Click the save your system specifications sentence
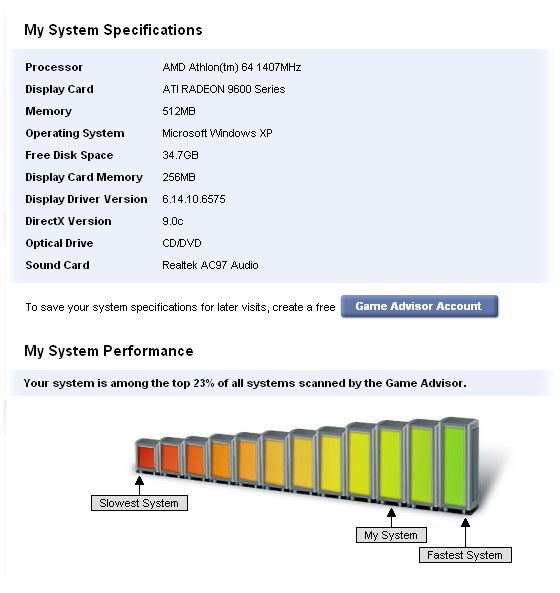The height and width of the screenshot is (593, 560). 180,307
